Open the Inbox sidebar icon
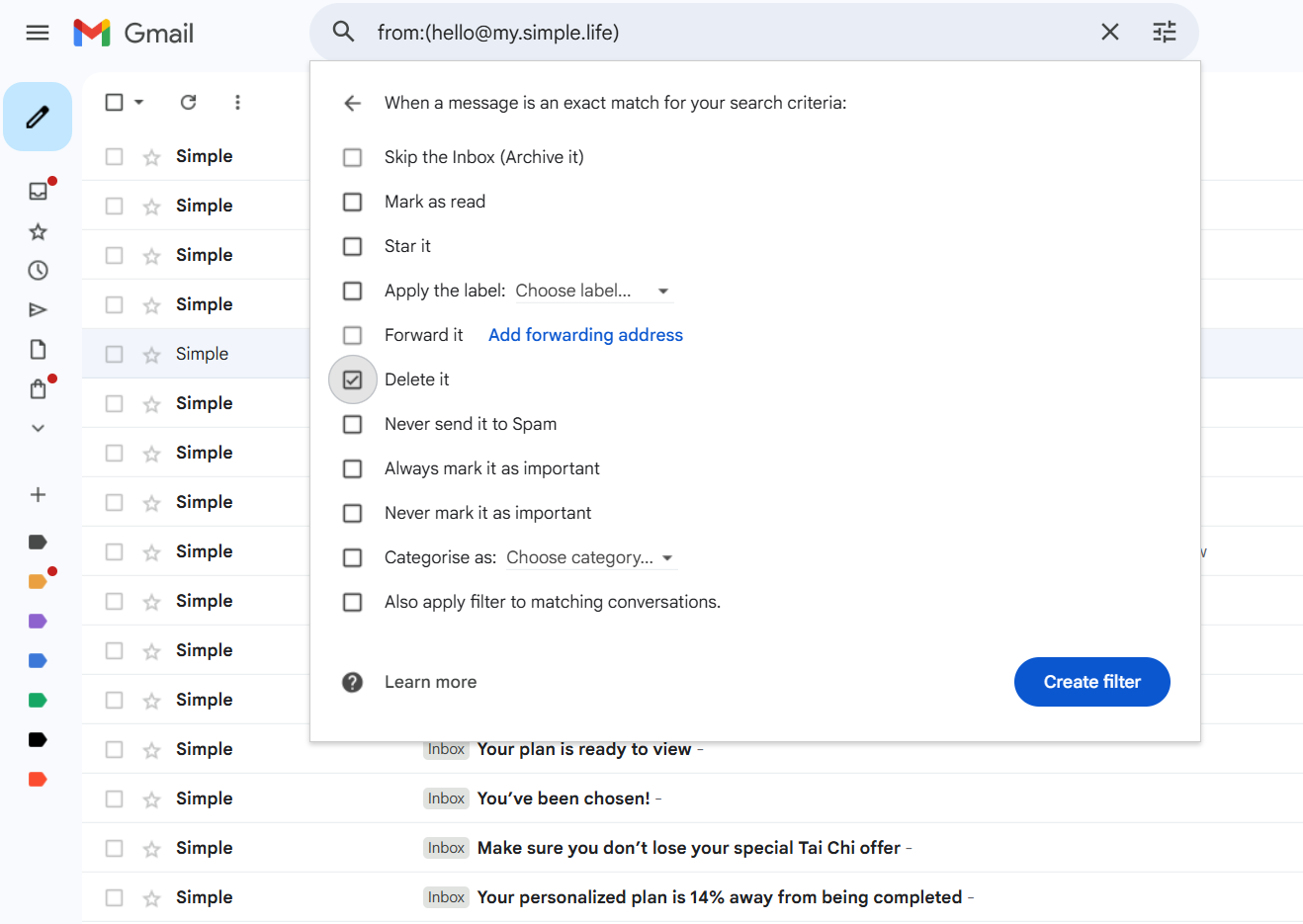This screenshot has height=924, width=1303. pyautogui.click(x=38, y=191)
